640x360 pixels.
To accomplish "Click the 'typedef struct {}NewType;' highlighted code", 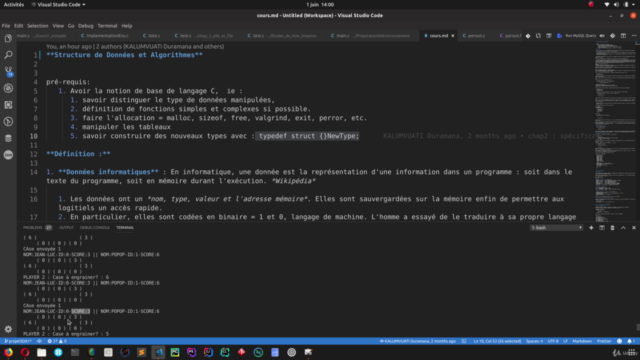I will tap(309, 136).
